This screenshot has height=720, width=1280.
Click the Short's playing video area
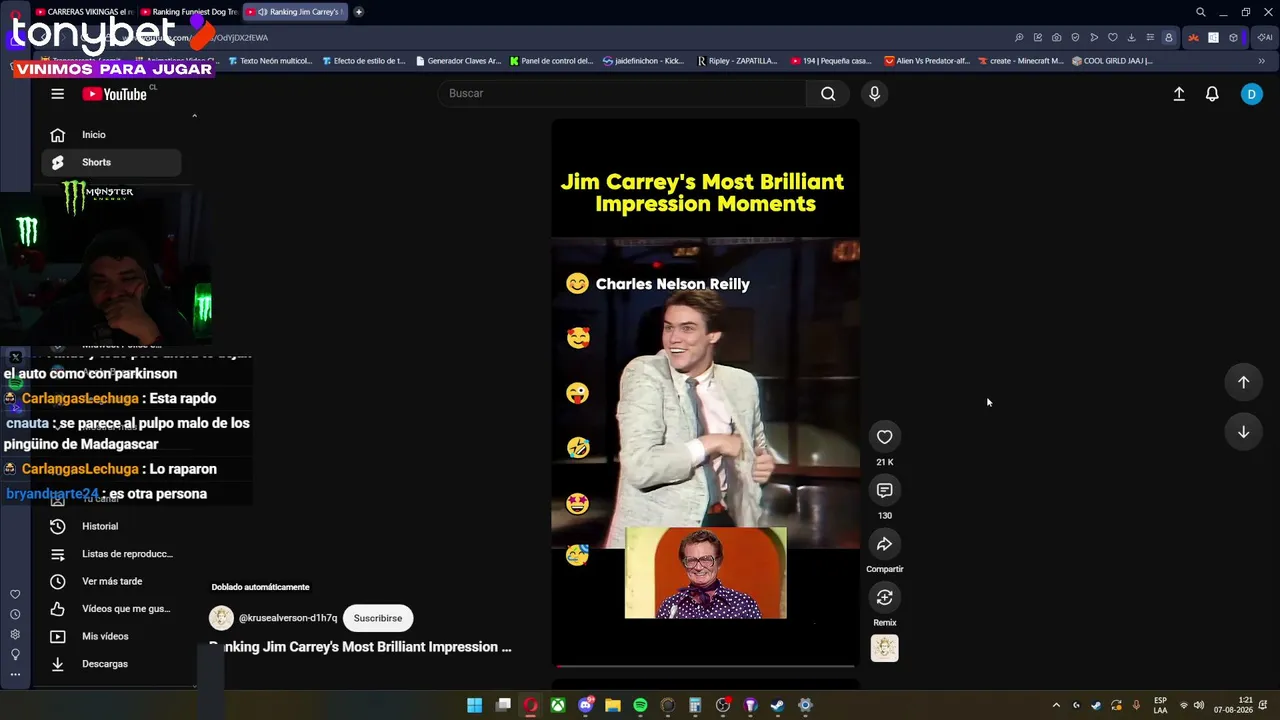coord(705,392)
